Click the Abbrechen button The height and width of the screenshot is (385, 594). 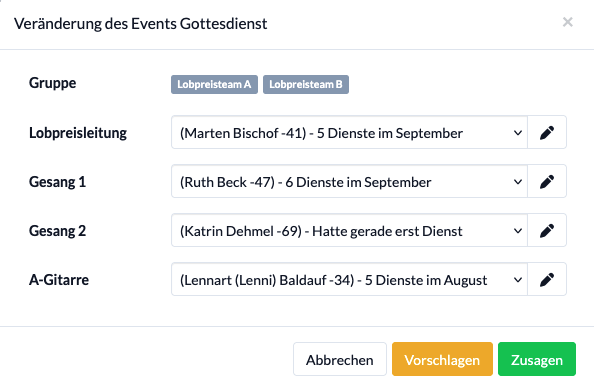pos(339,359)
